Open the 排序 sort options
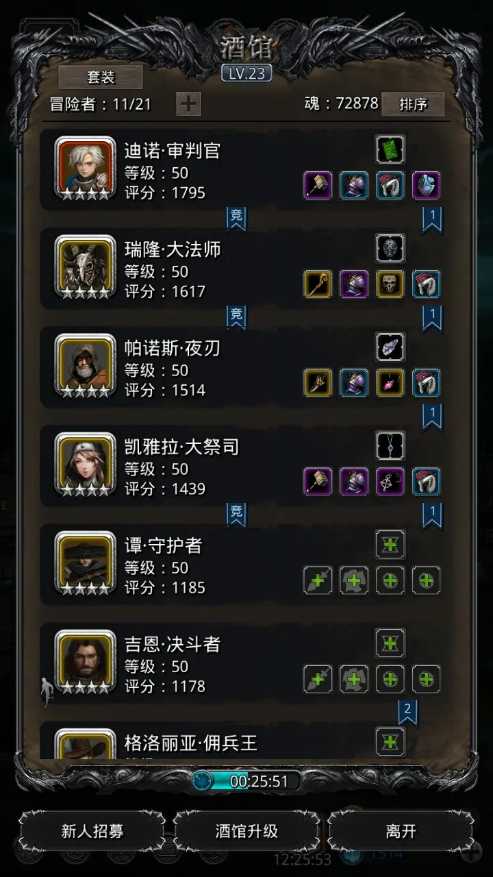 click(414, 104)
